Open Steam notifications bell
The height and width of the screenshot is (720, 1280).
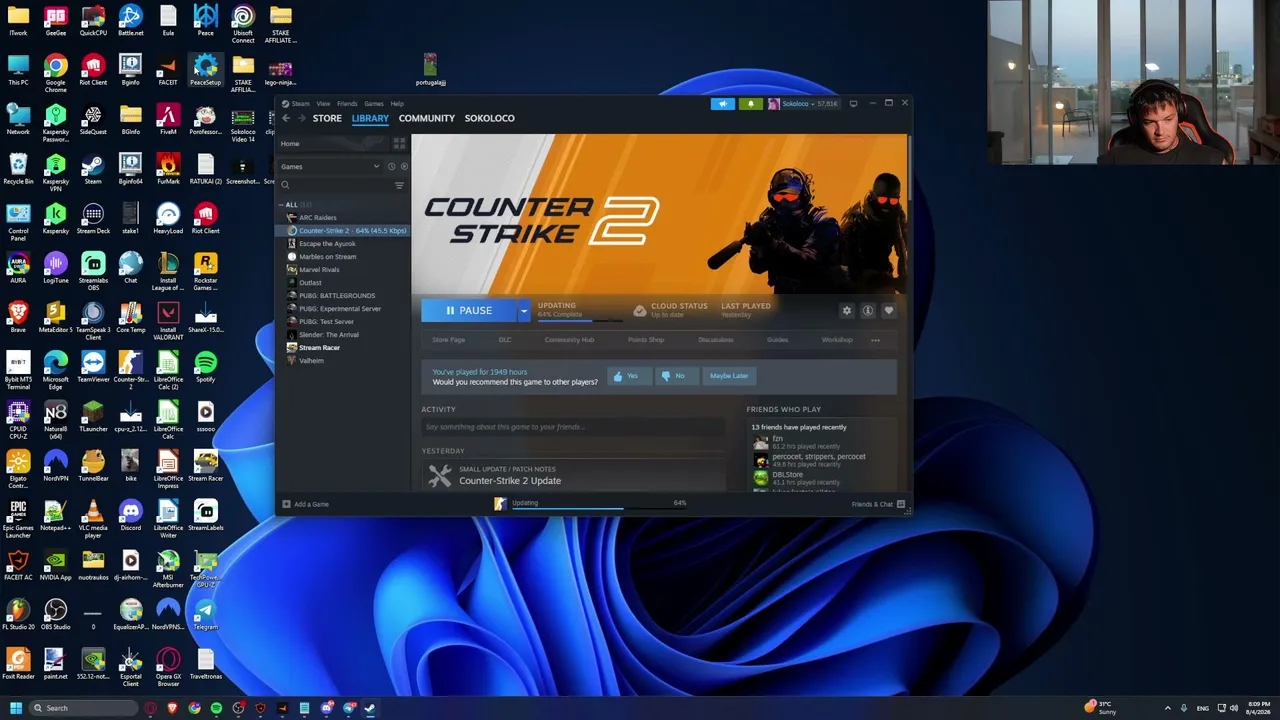[750, 103]
